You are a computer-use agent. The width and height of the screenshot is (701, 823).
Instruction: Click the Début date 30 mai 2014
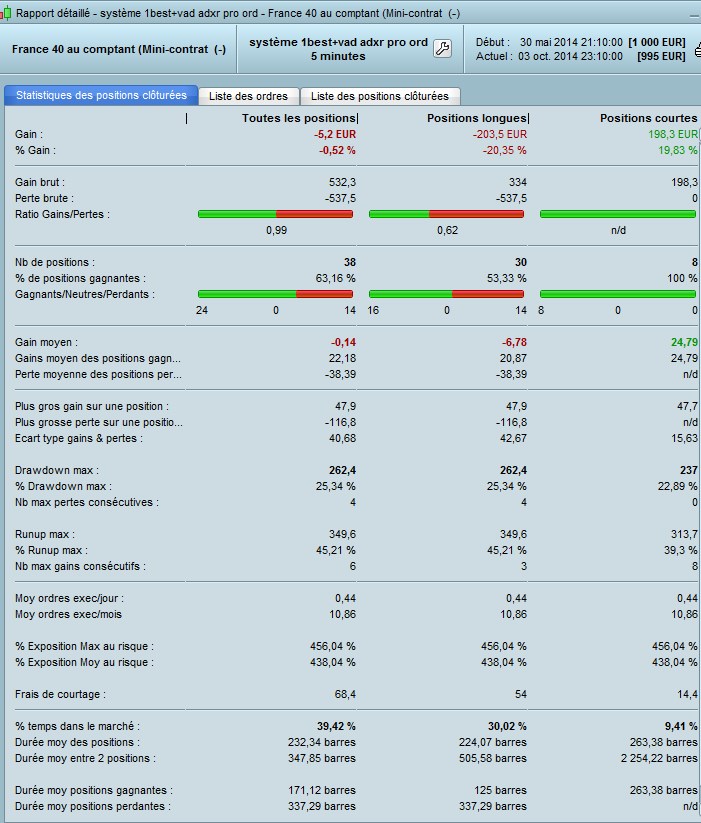[571, 42]
